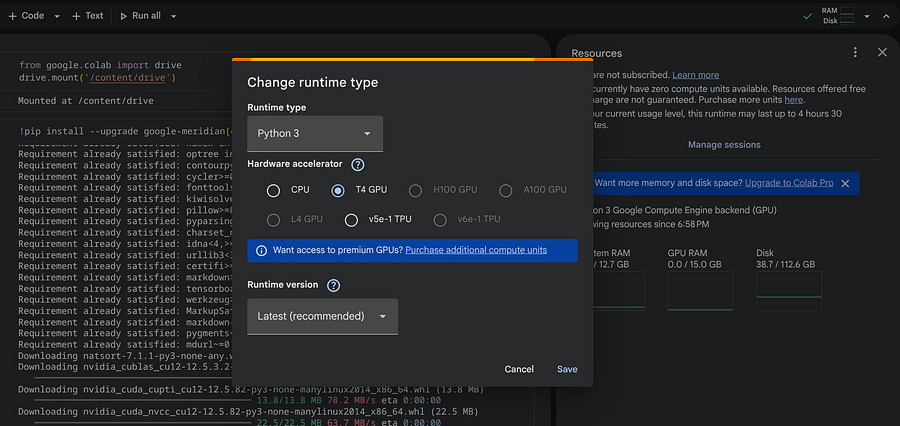Dismiss the Colab Pro upgrade banner

click(845, 183)
